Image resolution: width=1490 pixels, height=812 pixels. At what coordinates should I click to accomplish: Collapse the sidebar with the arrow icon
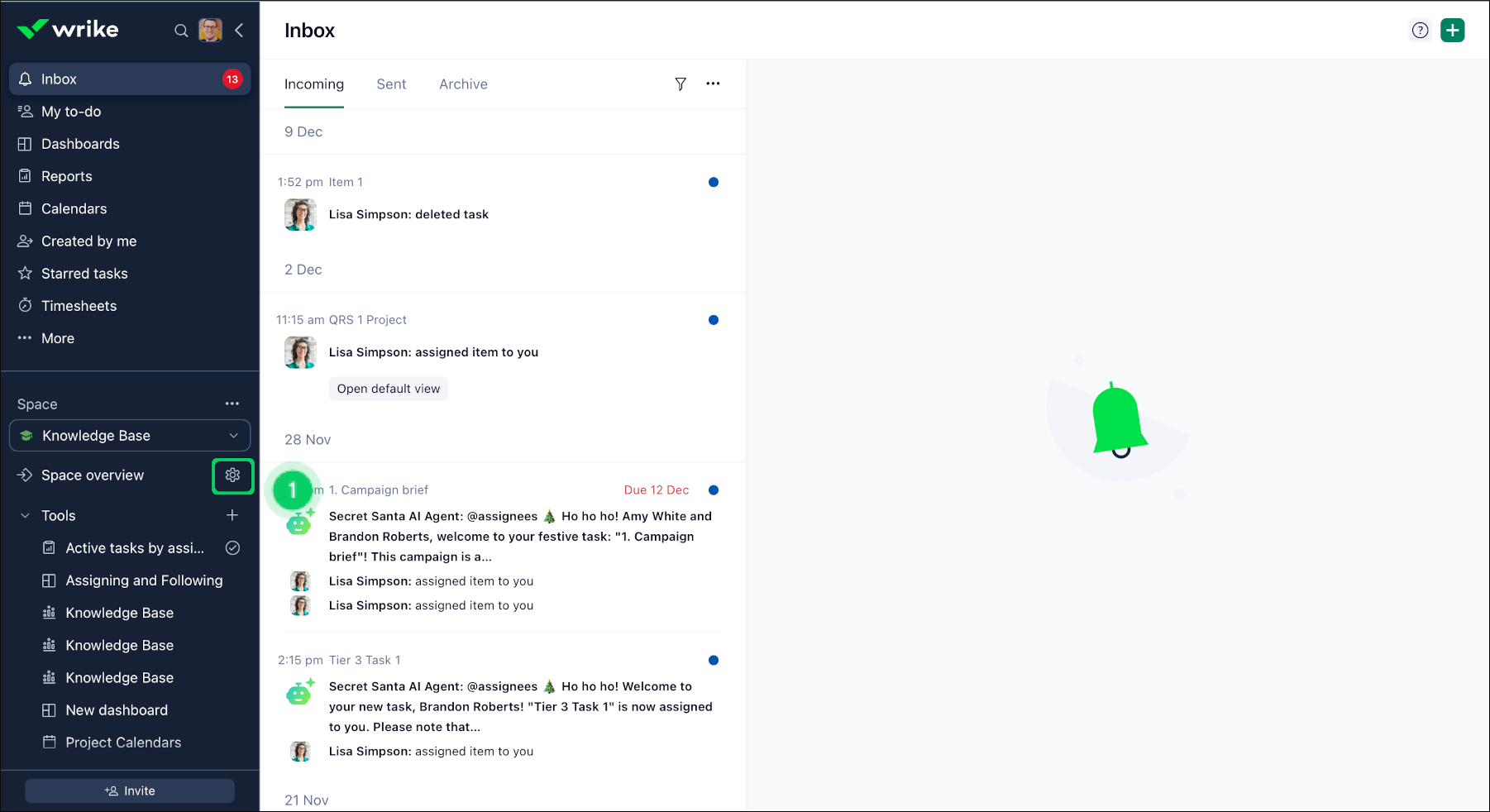point(239,31)
